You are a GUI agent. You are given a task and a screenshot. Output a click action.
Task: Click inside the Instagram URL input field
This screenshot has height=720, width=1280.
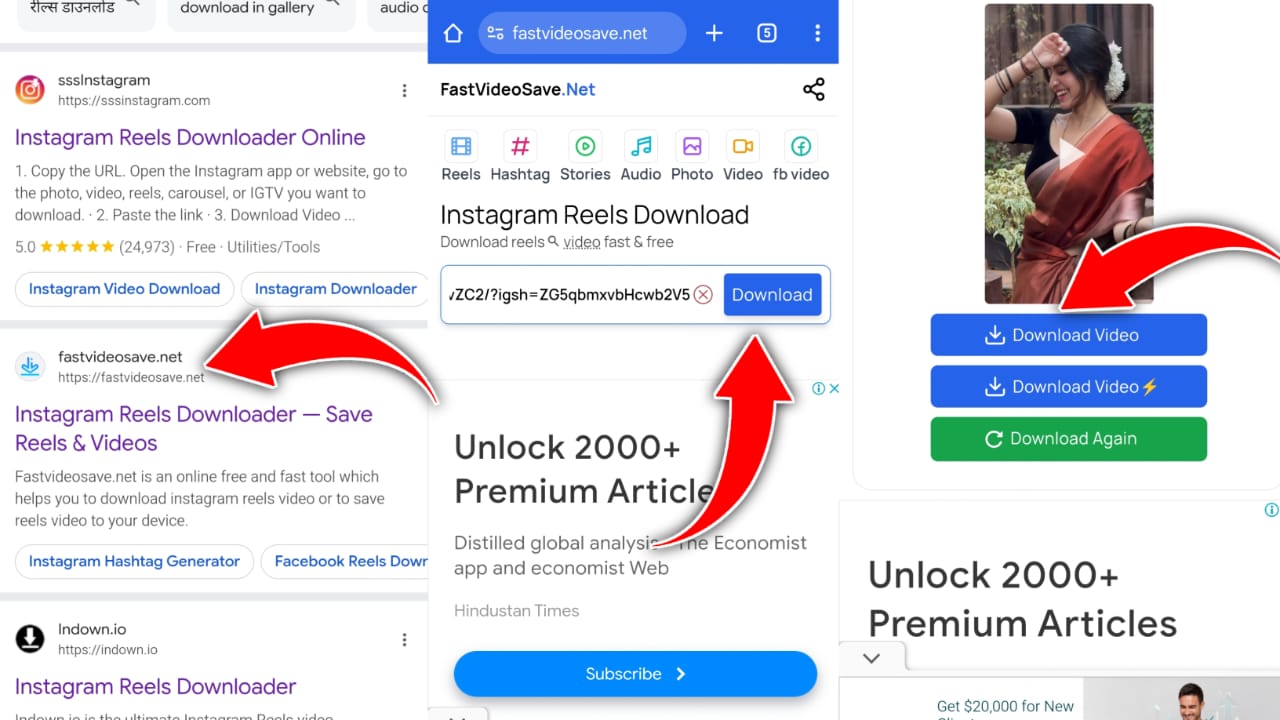570,295
